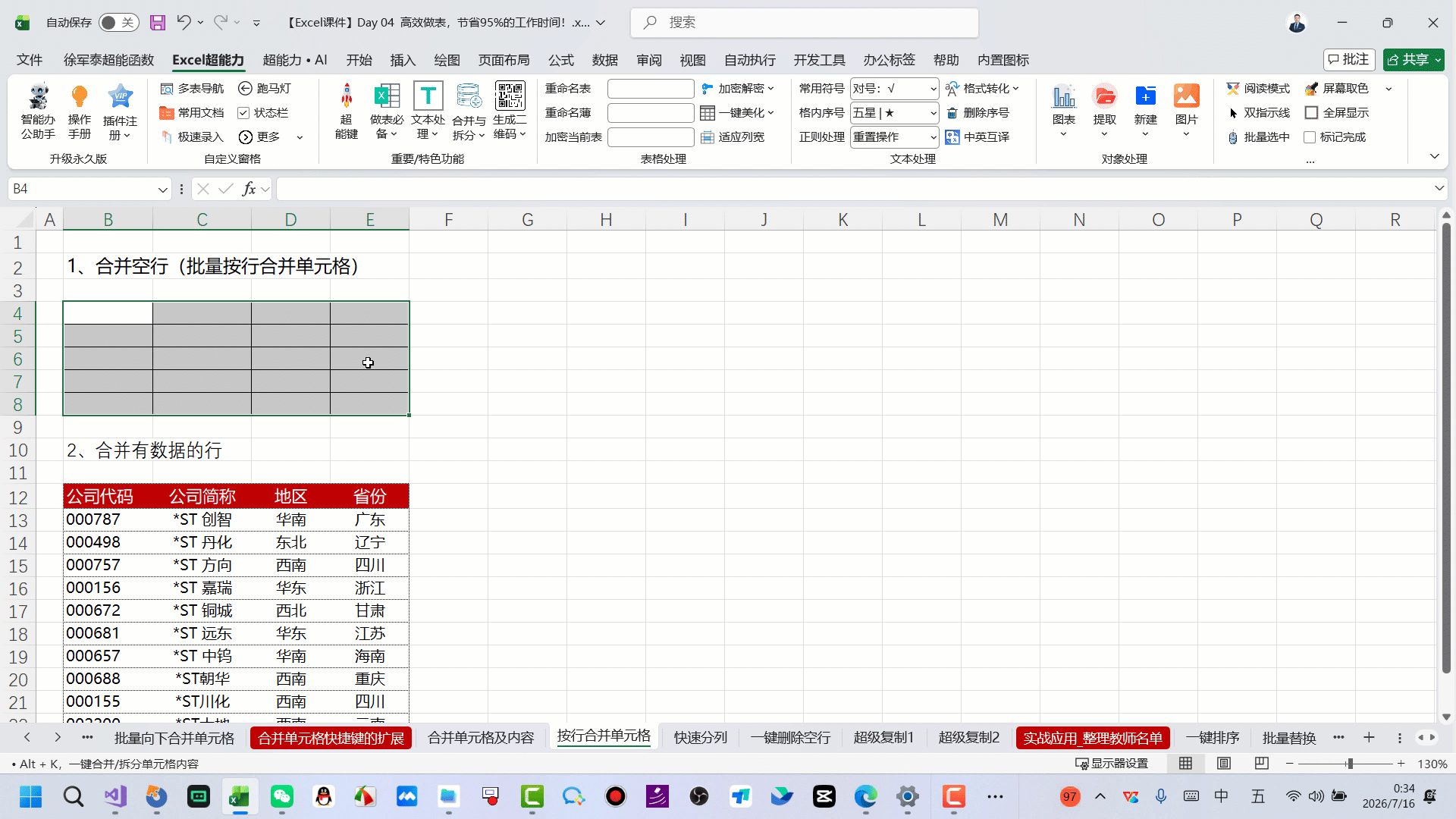Open the 格内序号 五星 dropdown

(x=933, y=113)
